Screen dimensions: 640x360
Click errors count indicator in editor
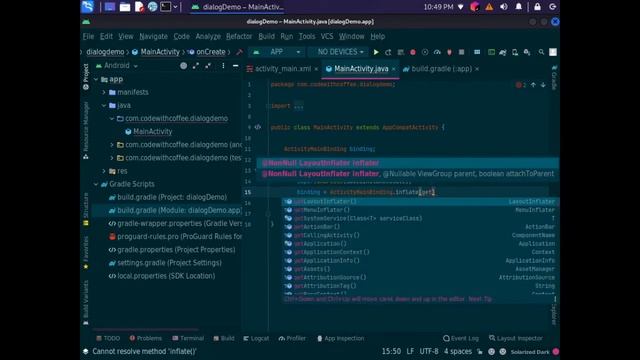pyautogui.click(x=520, y=85)
